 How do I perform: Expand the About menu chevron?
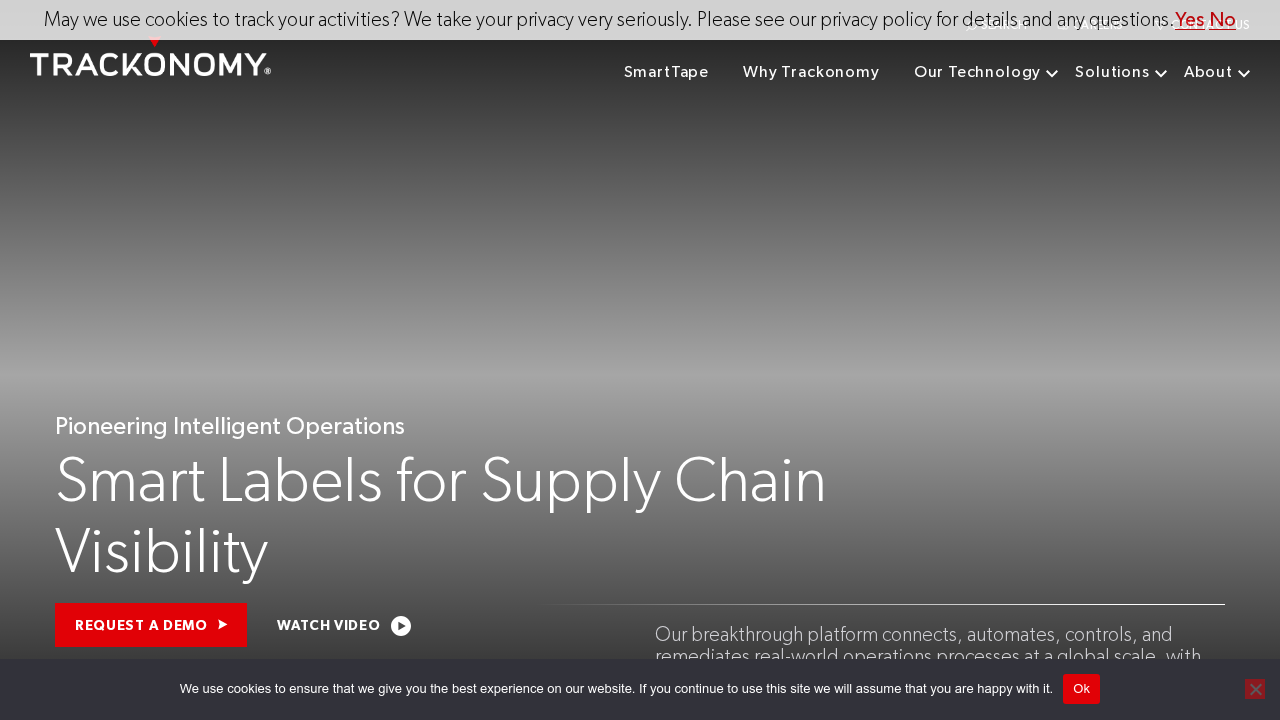coord(1244,73)
